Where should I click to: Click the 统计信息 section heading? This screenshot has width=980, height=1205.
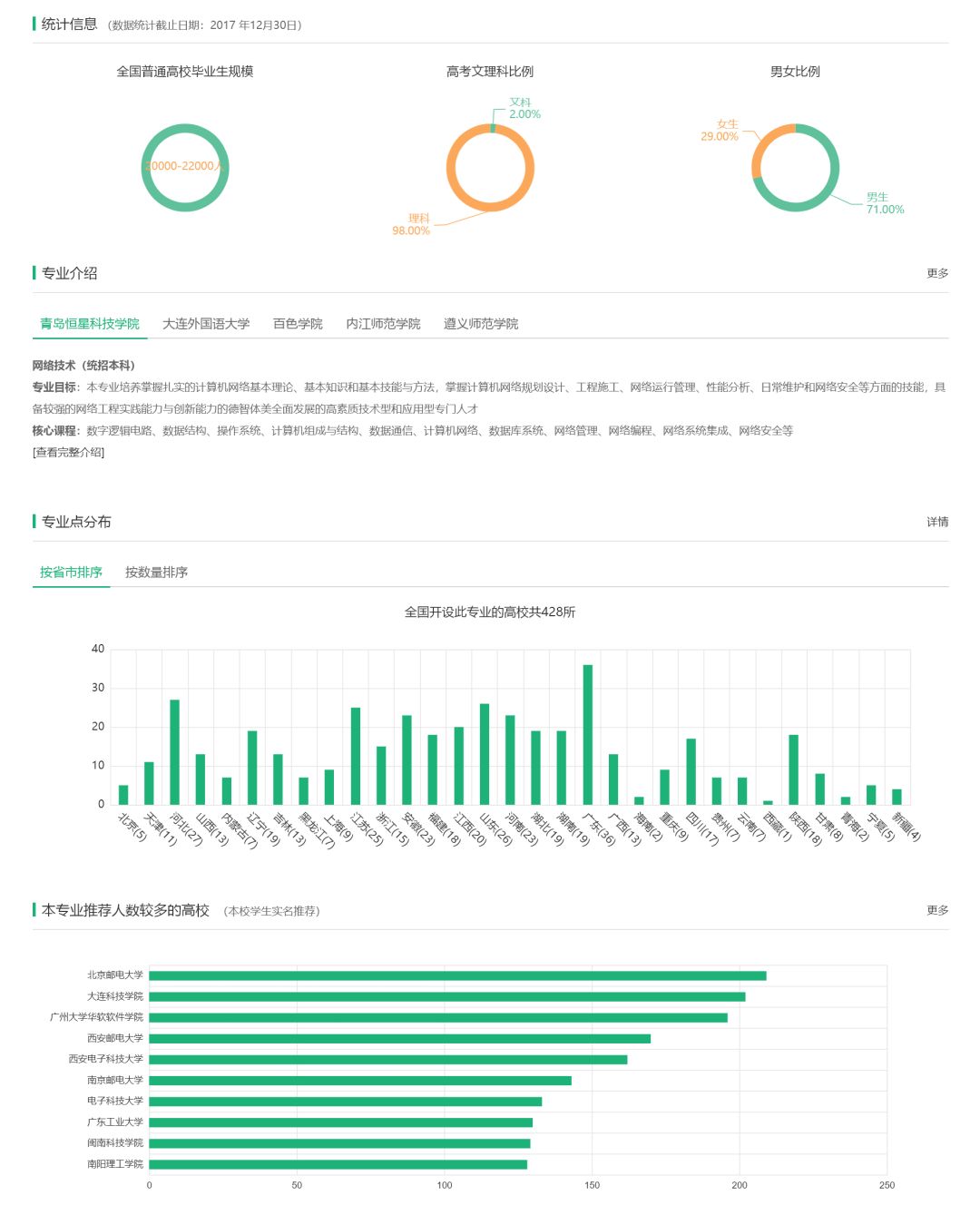(x=69, y=24)
